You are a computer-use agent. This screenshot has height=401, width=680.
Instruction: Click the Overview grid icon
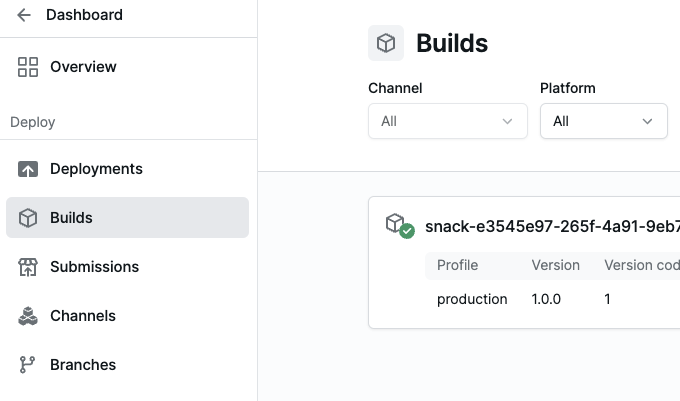click(x=28, y=67)
